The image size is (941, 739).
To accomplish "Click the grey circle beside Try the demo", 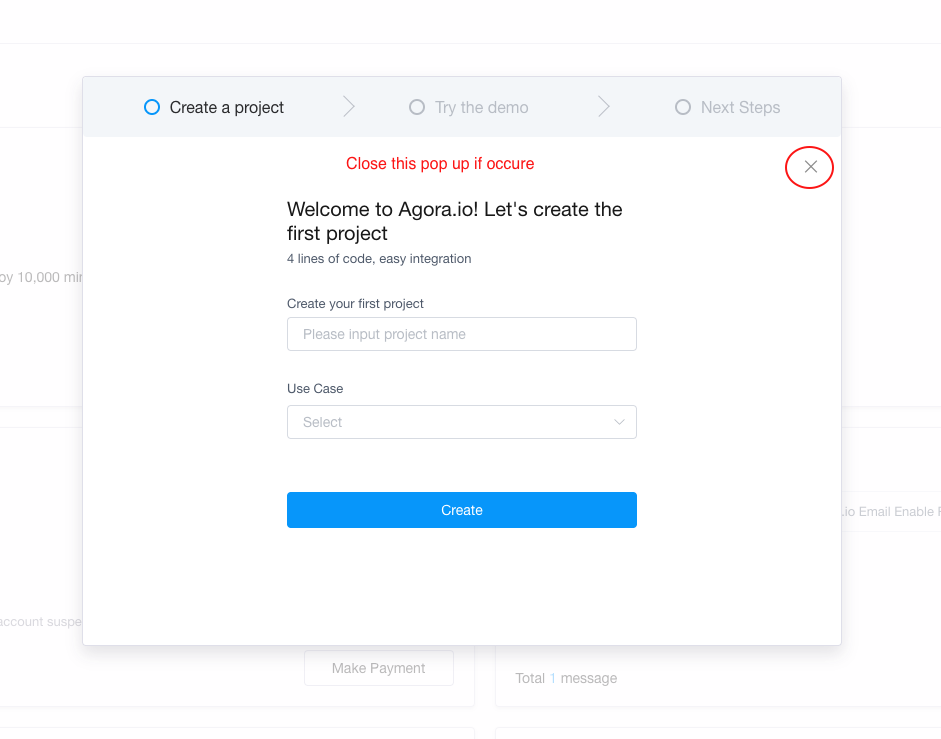I will [x=417, y=107].
